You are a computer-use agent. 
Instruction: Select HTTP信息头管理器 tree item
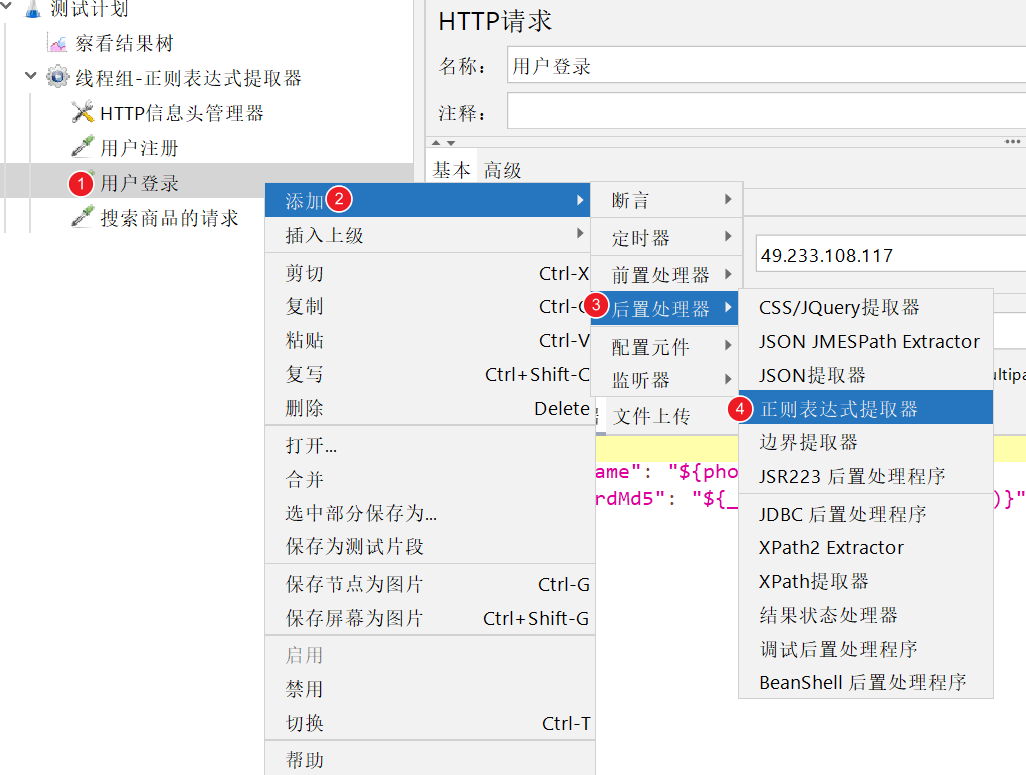(181, 113)
